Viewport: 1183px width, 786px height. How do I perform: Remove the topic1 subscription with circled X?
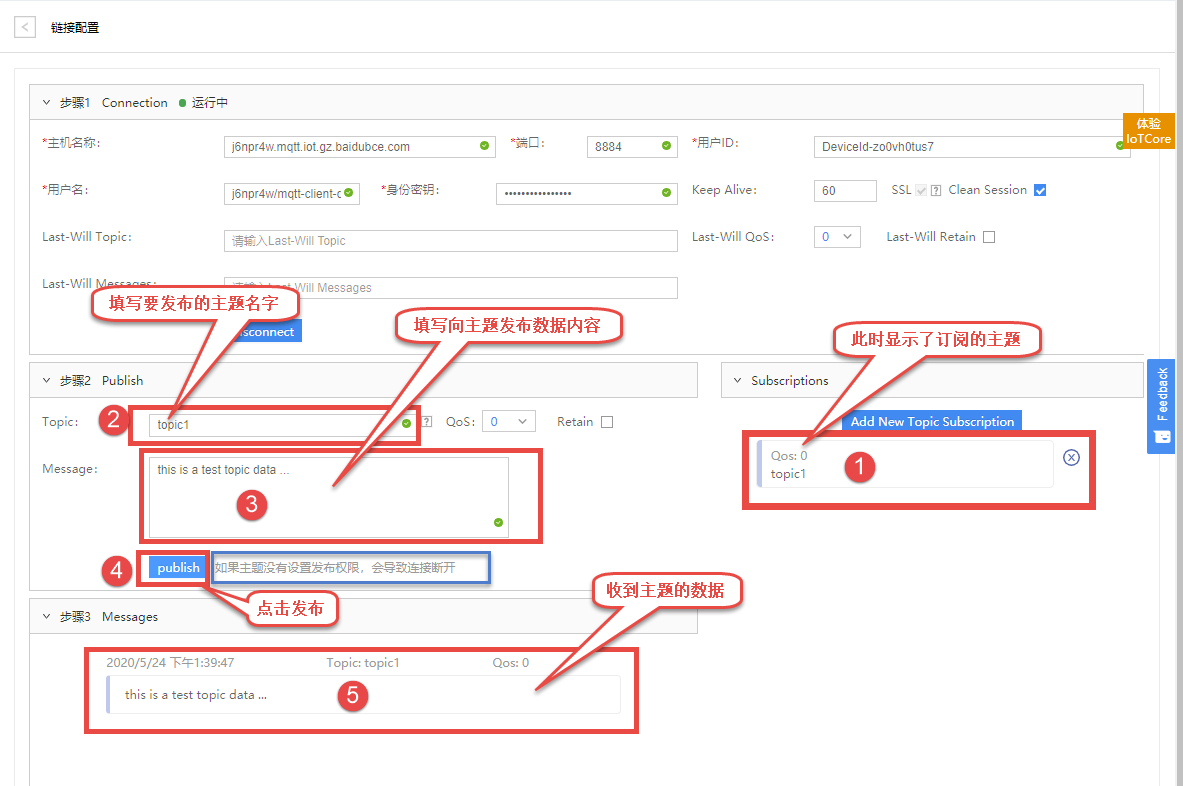pyautogui.click(x=1071, y=457)
